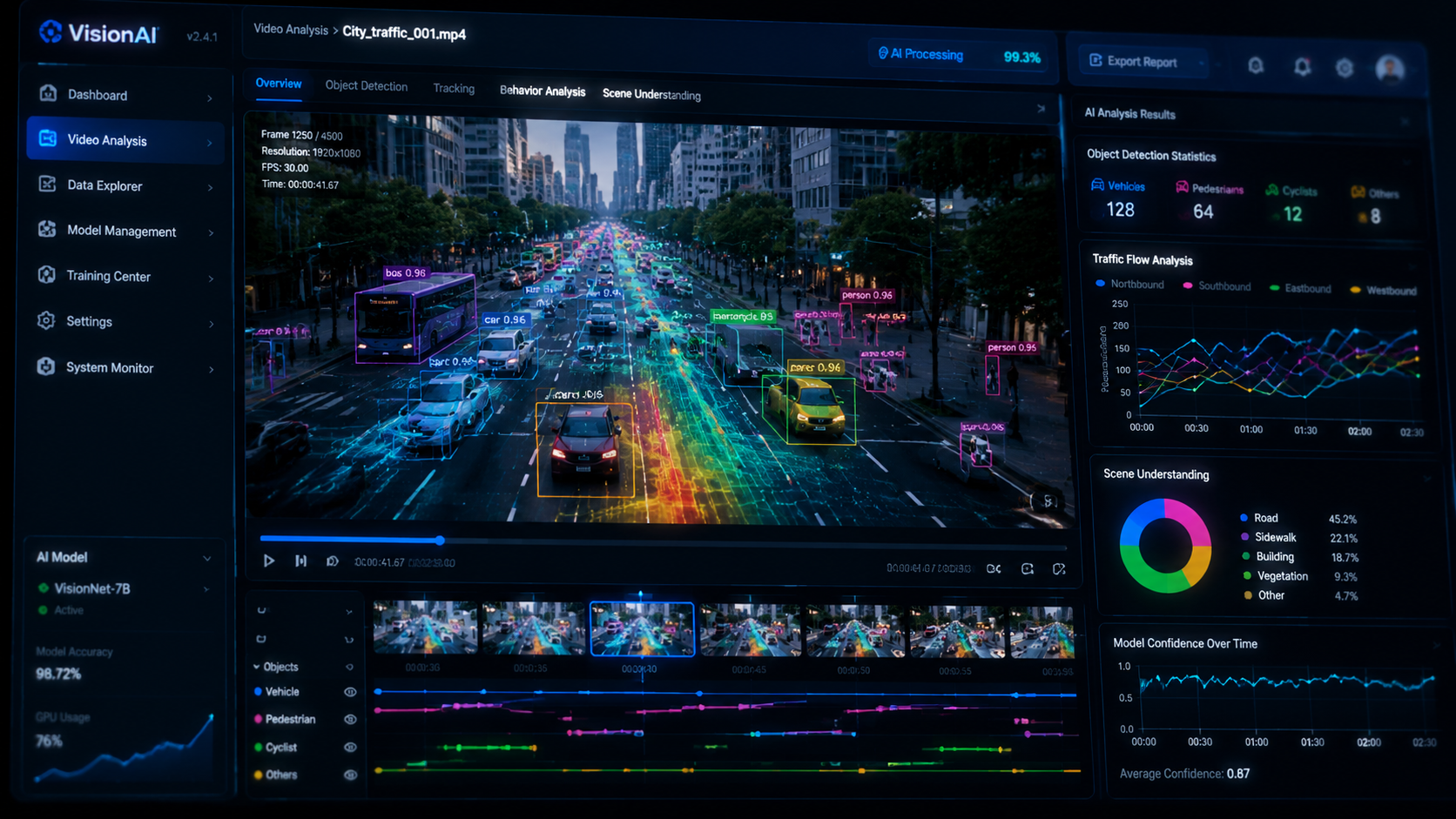
Task: Open the VisionNet-7B model dropdown
Action: point(206,589)
